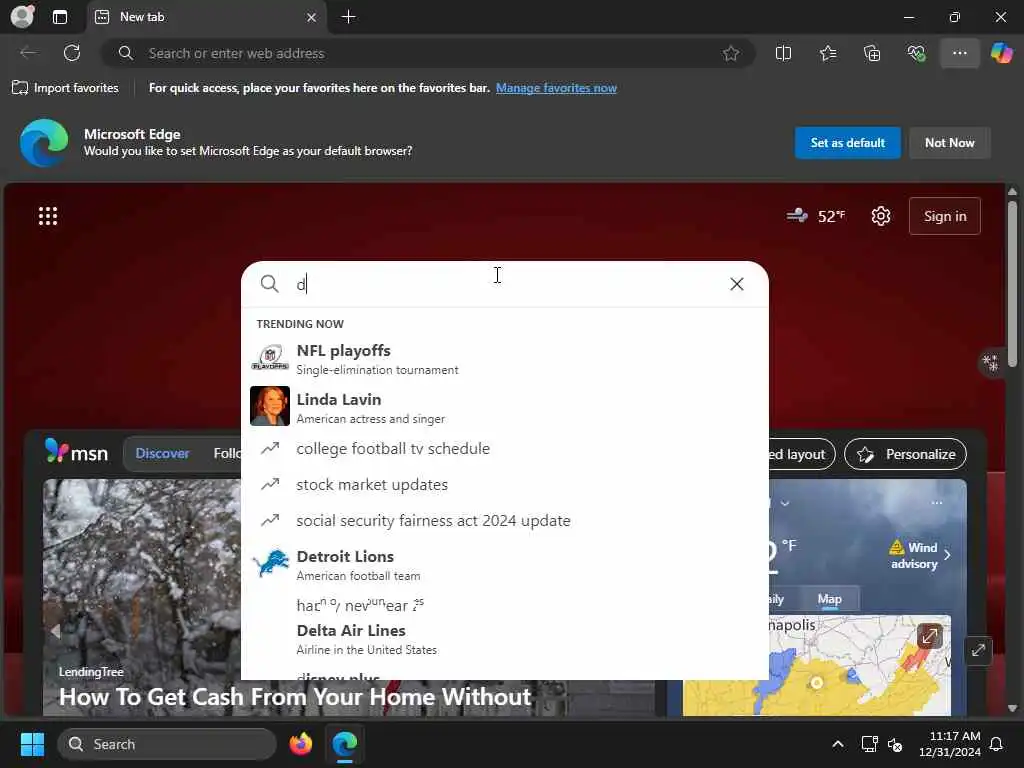Open the notification bell
The width and height of the screenshot is (1024, 768).
996,744
